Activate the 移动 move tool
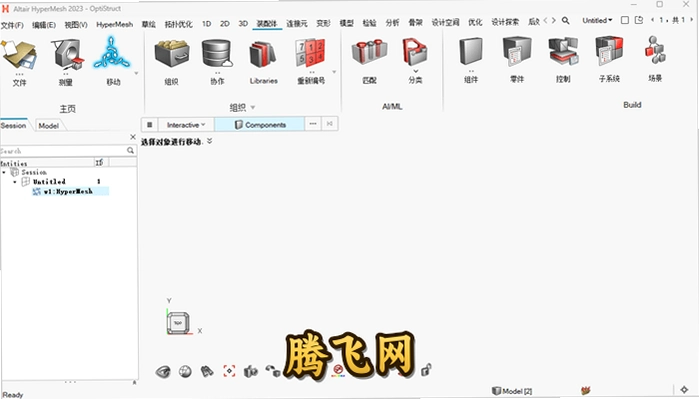699x399 pixels. (111, 53)
